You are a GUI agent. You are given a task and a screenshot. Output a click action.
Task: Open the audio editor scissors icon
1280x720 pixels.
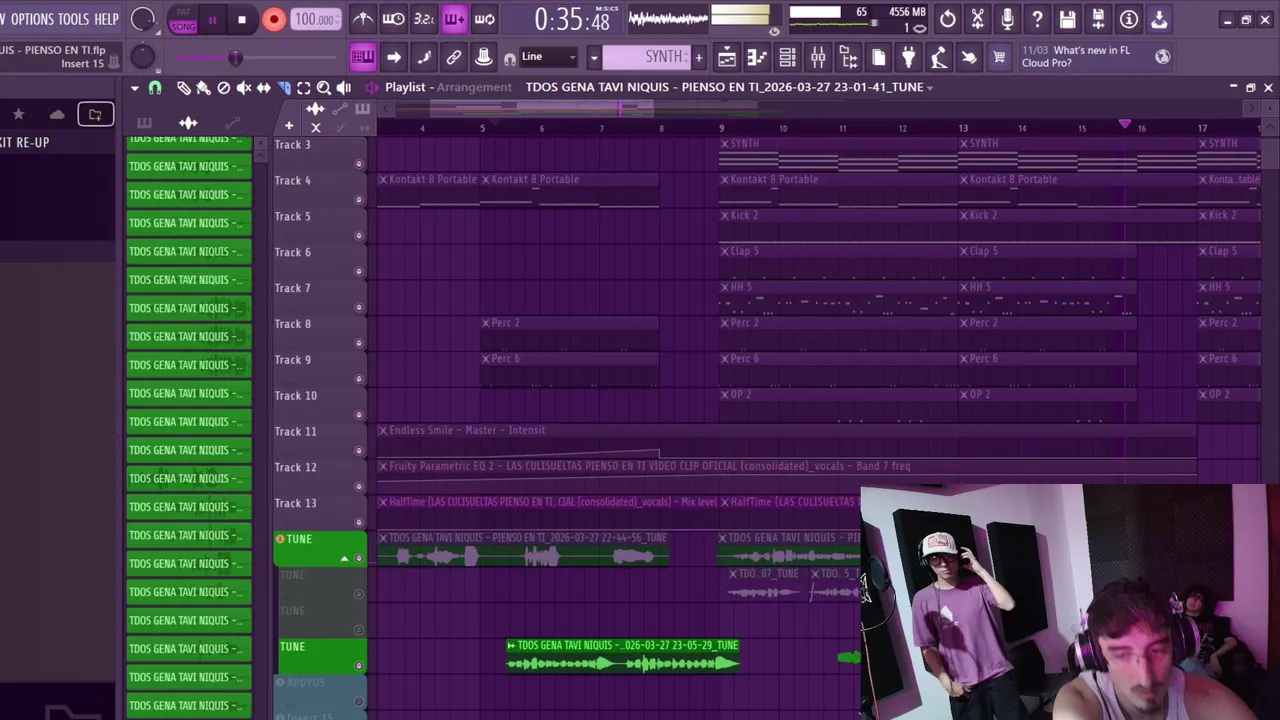click(x=977, y=19)
